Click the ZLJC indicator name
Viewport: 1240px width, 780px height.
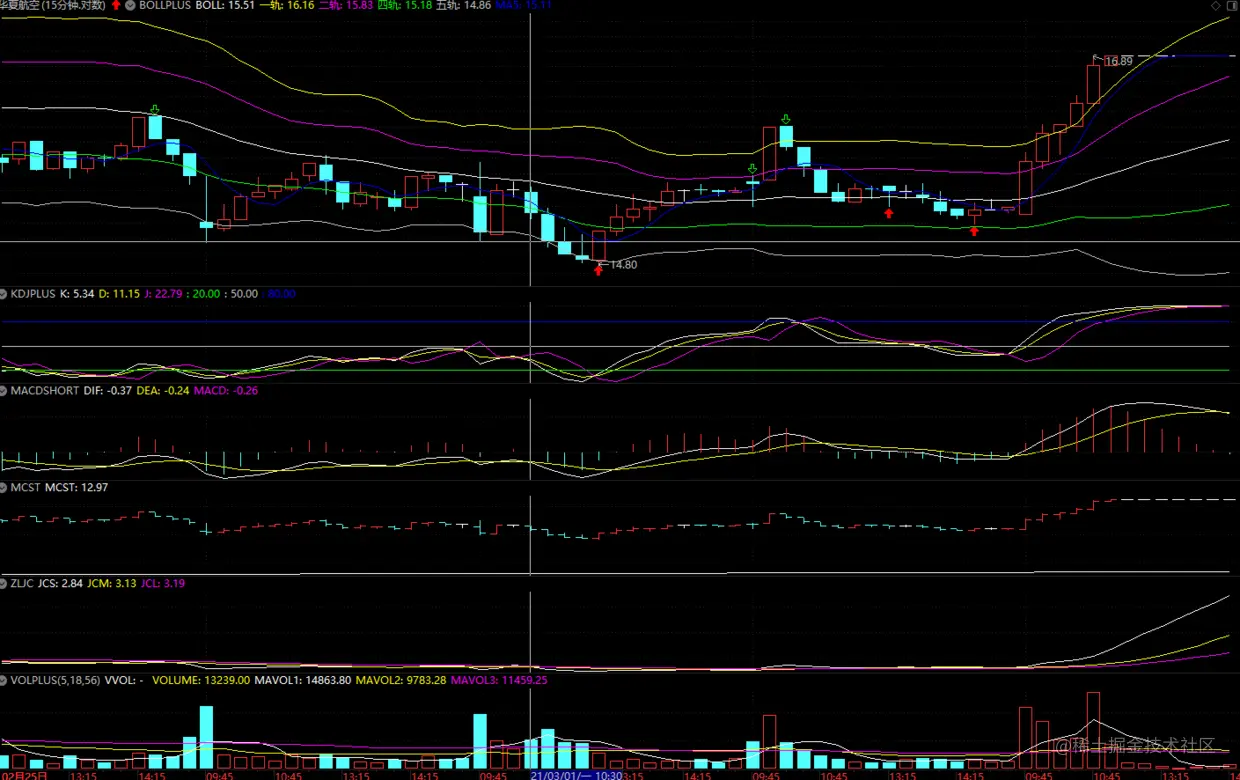tap(23, 583)
